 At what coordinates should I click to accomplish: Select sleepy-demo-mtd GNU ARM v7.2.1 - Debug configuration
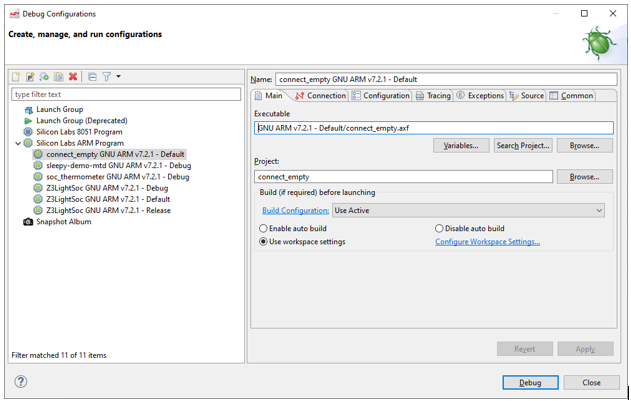point(119,165)
